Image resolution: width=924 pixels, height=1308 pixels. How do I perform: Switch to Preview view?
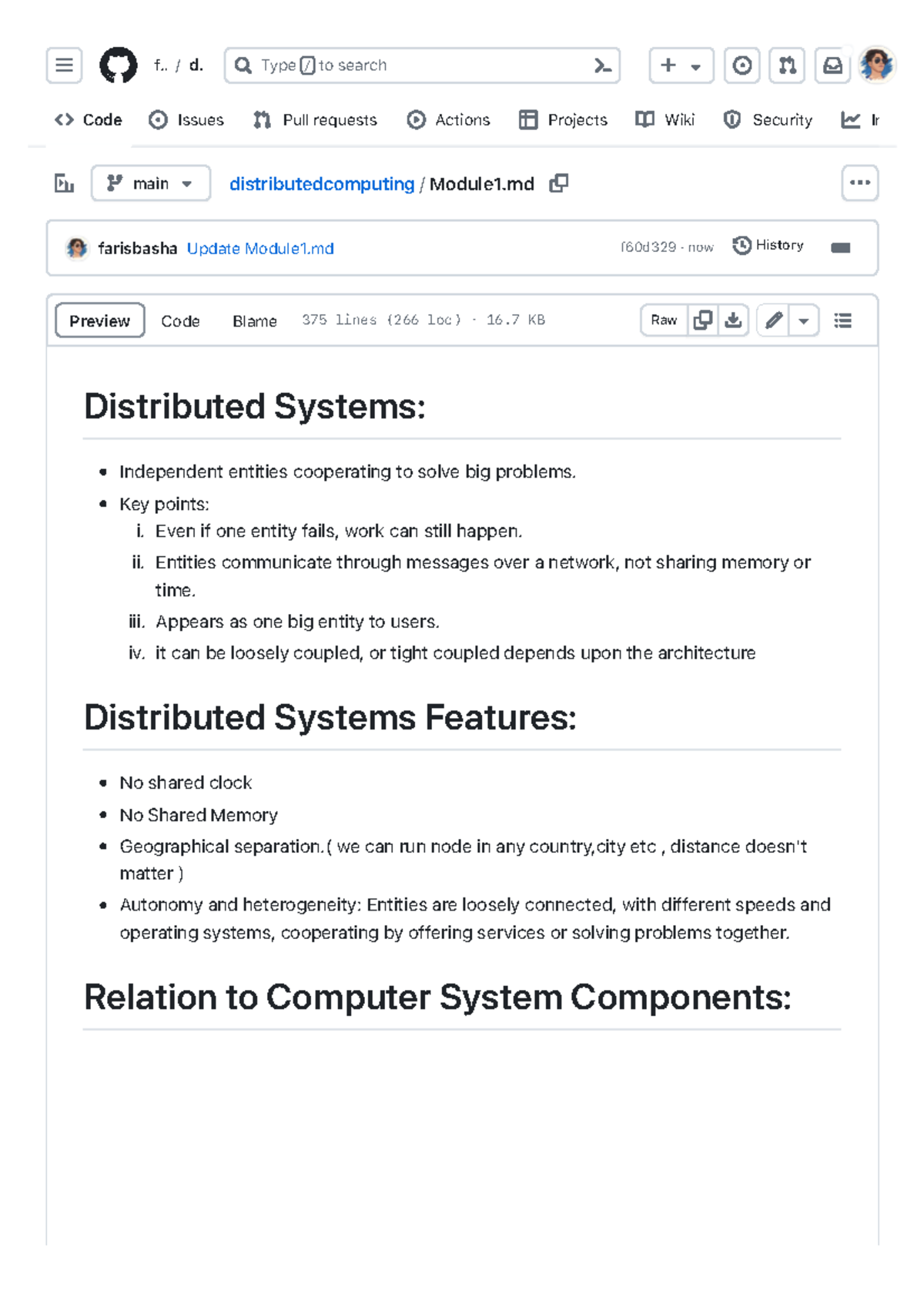click(99, 320)
